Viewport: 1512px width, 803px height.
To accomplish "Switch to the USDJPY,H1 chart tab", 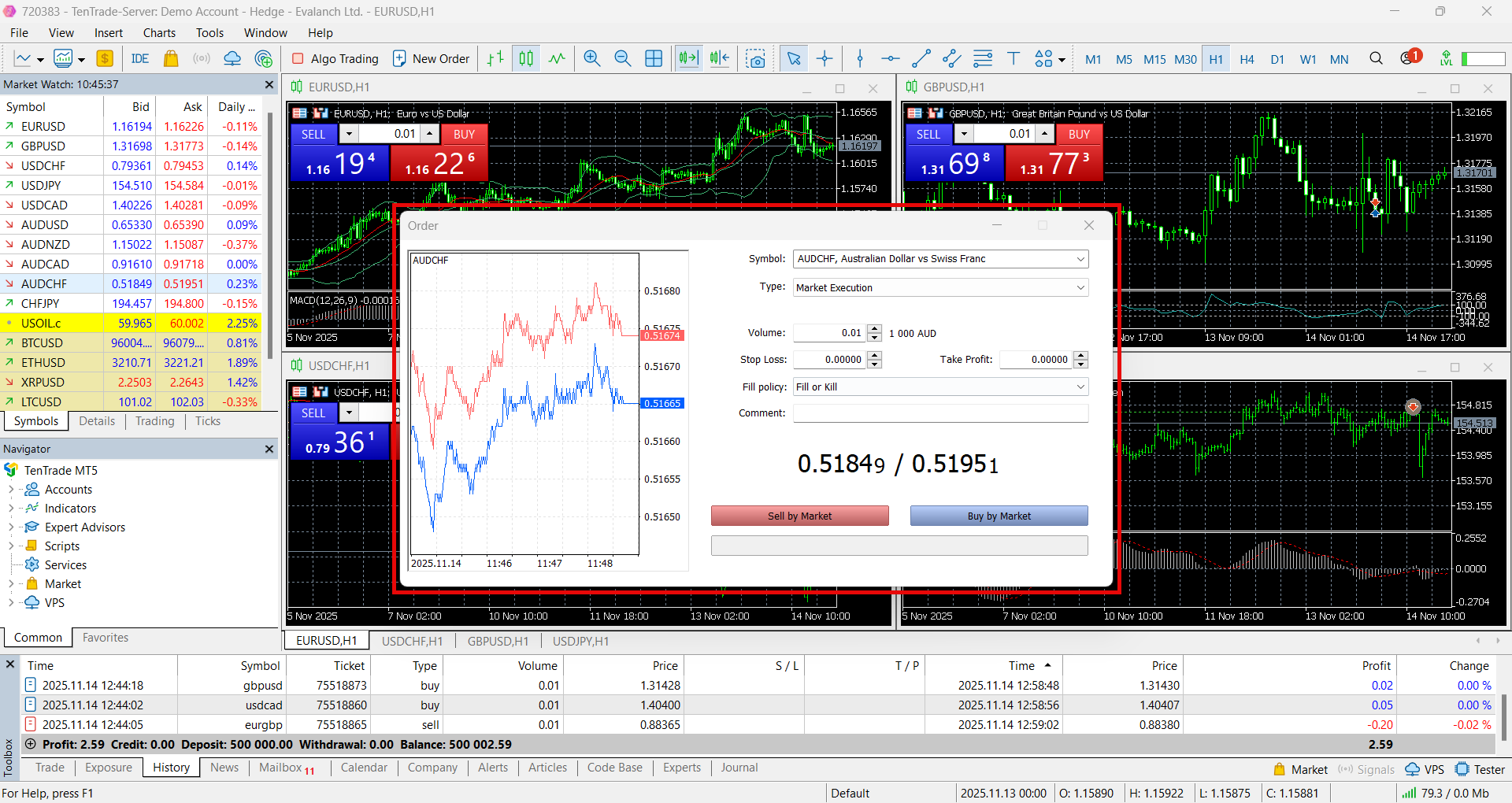I will click(x=580, y=641).
